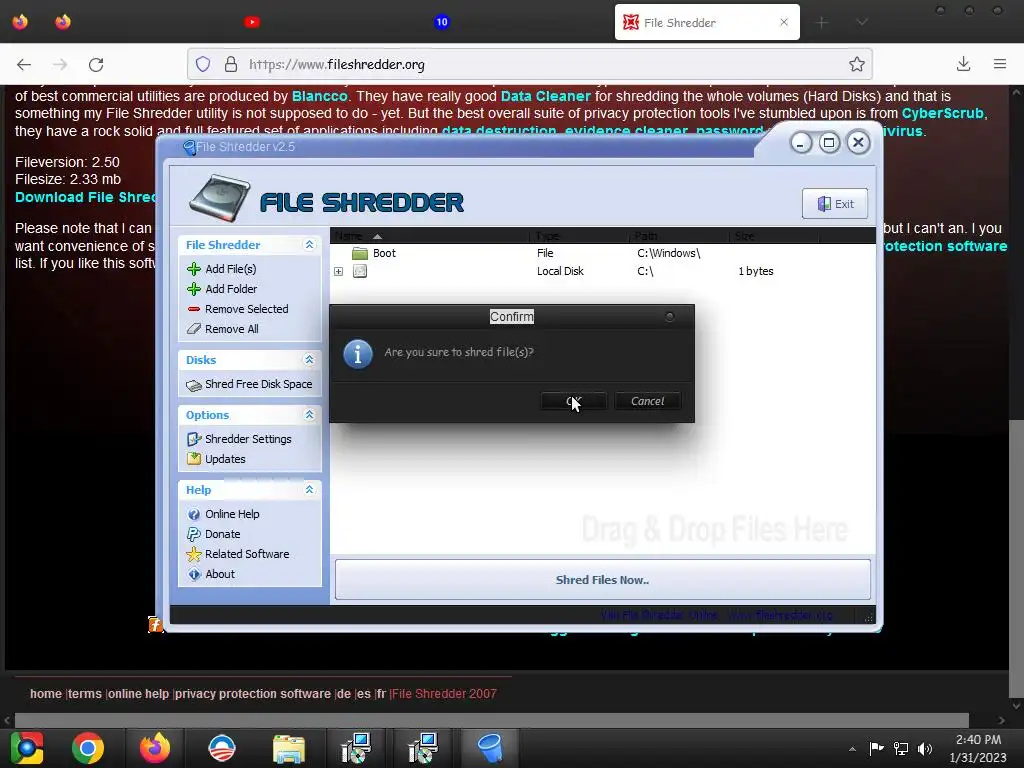Click the webpage vertical scrollbar thumb

(1016, 558)
